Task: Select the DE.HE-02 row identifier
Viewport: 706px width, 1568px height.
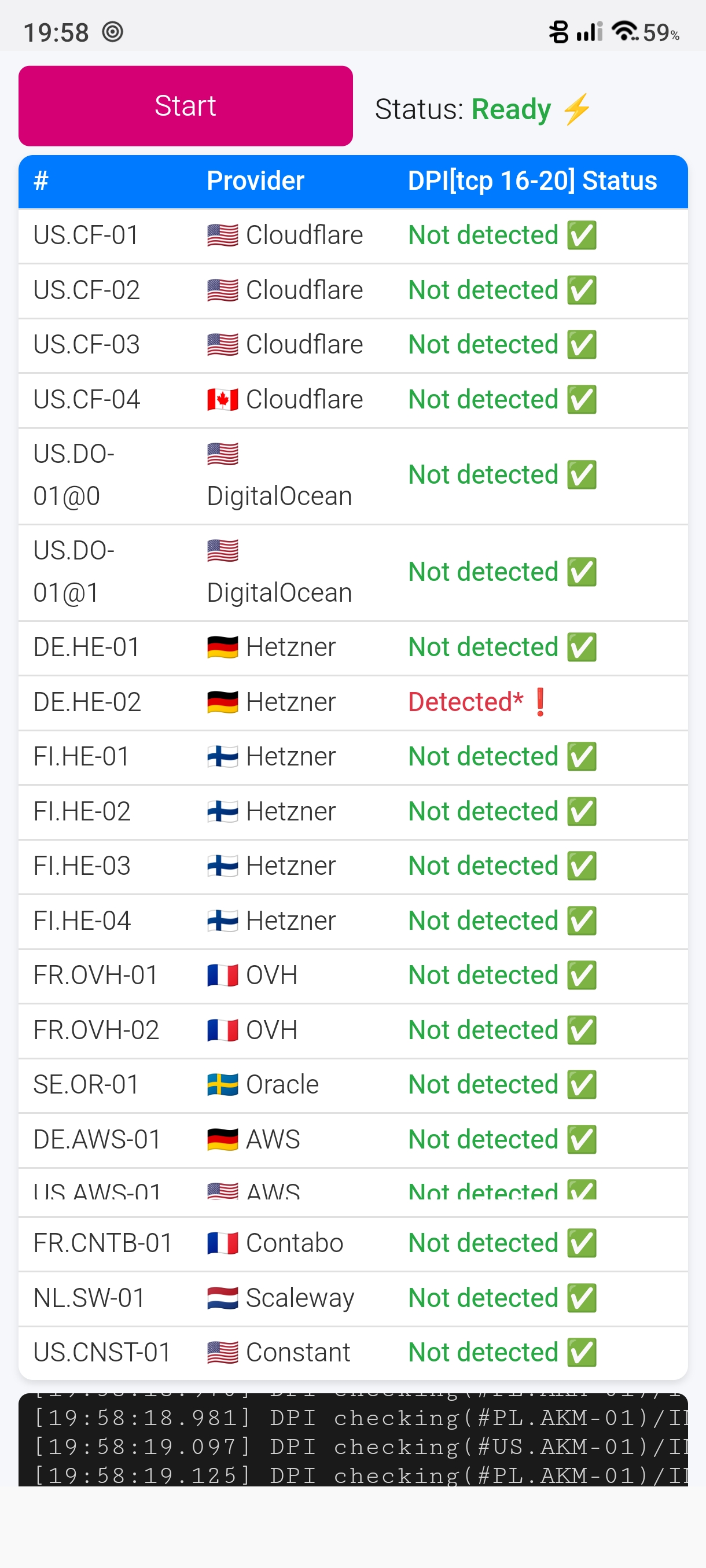Action: [87, 702]
